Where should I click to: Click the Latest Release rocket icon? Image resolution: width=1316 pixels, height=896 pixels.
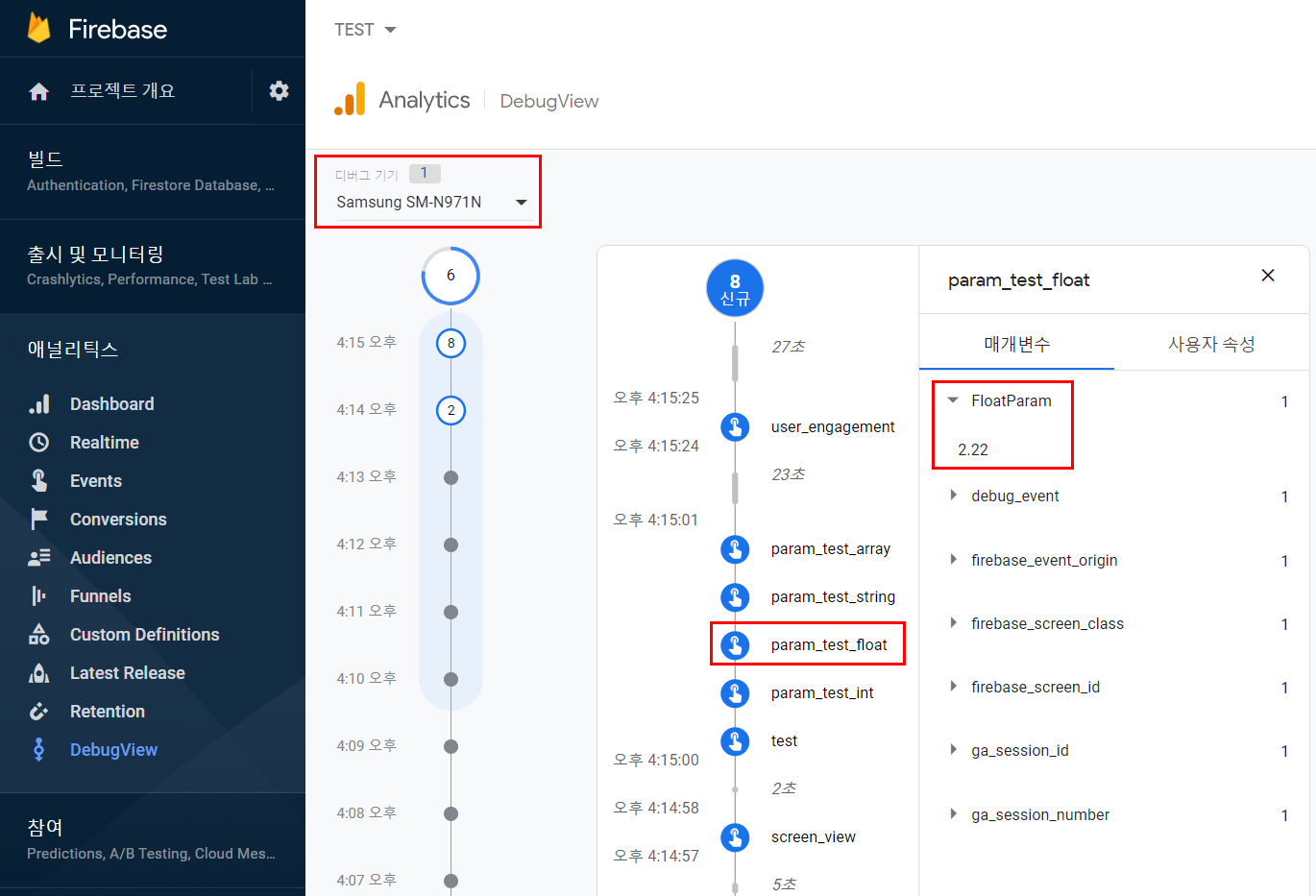click(39, 673)
